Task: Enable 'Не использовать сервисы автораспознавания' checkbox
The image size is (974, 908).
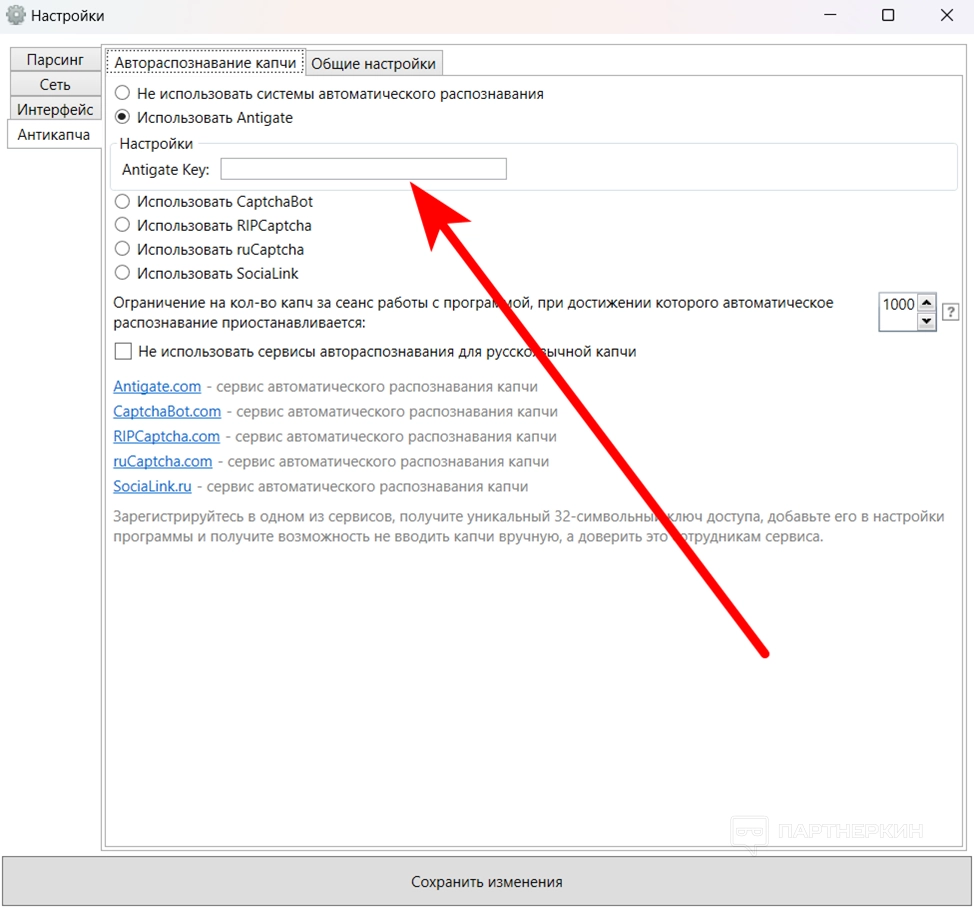Action: click(123, 351)
